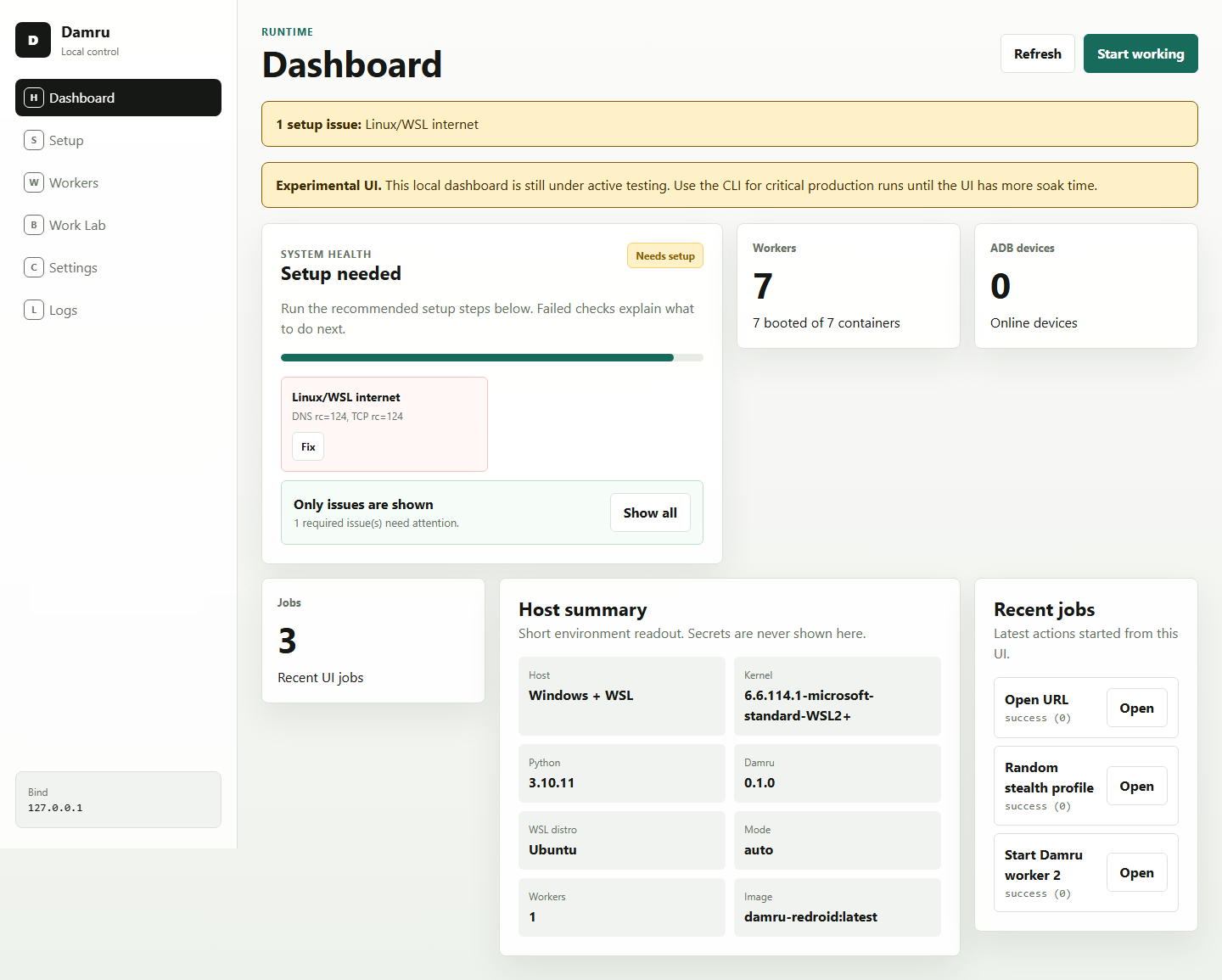The height and width of the screenshot is (980, 1222).
Task: Click the Online devices label
Action: click(1034, 322)
